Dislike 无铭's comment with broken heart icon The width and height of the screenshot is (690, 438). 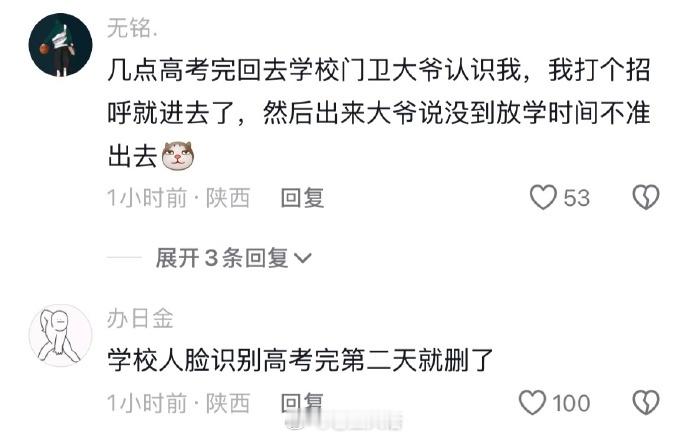pyautogui.click(x=646, y=197)
